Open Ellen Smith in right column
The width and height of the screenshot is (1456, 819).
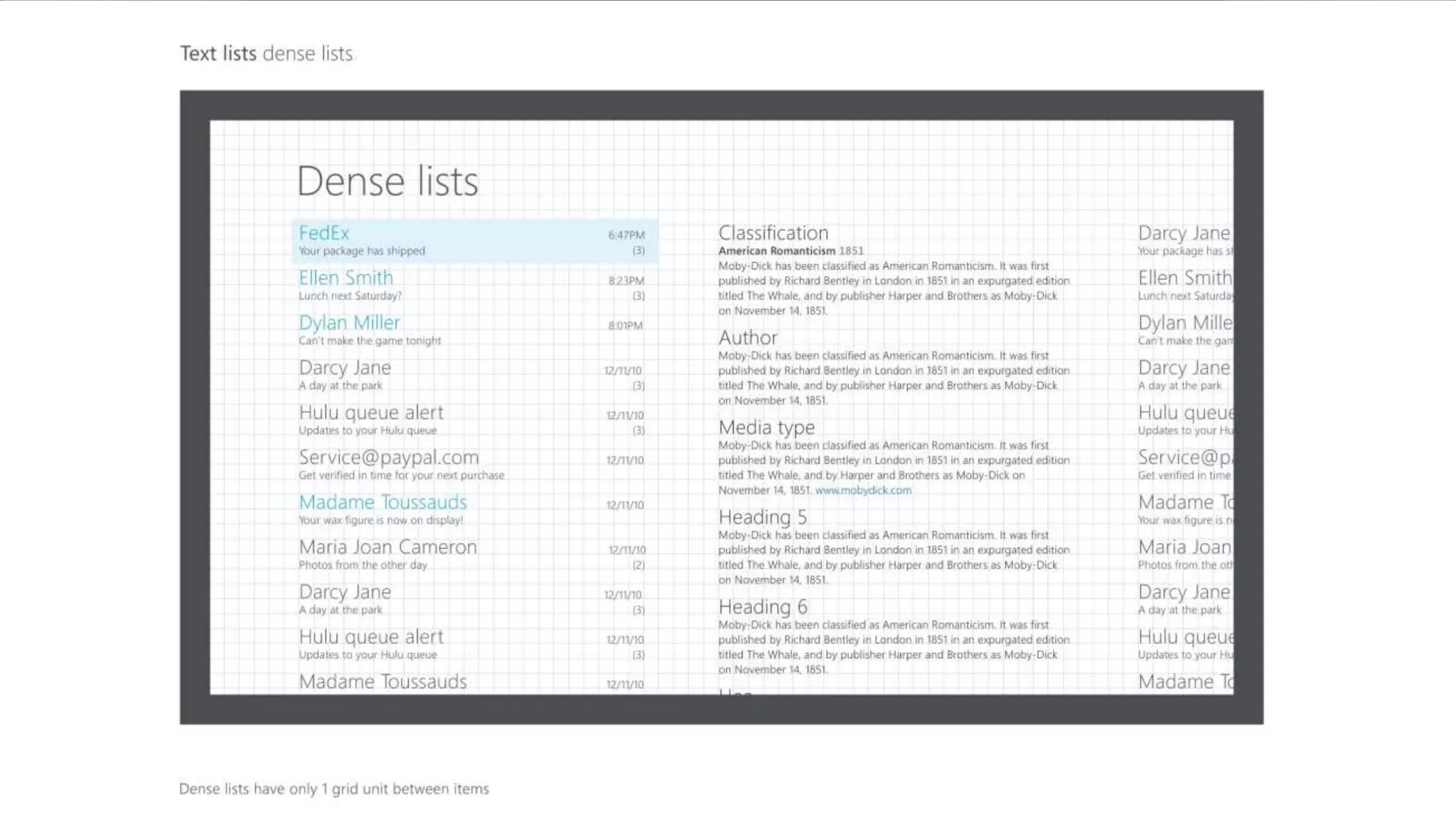tap(1184, 278)
